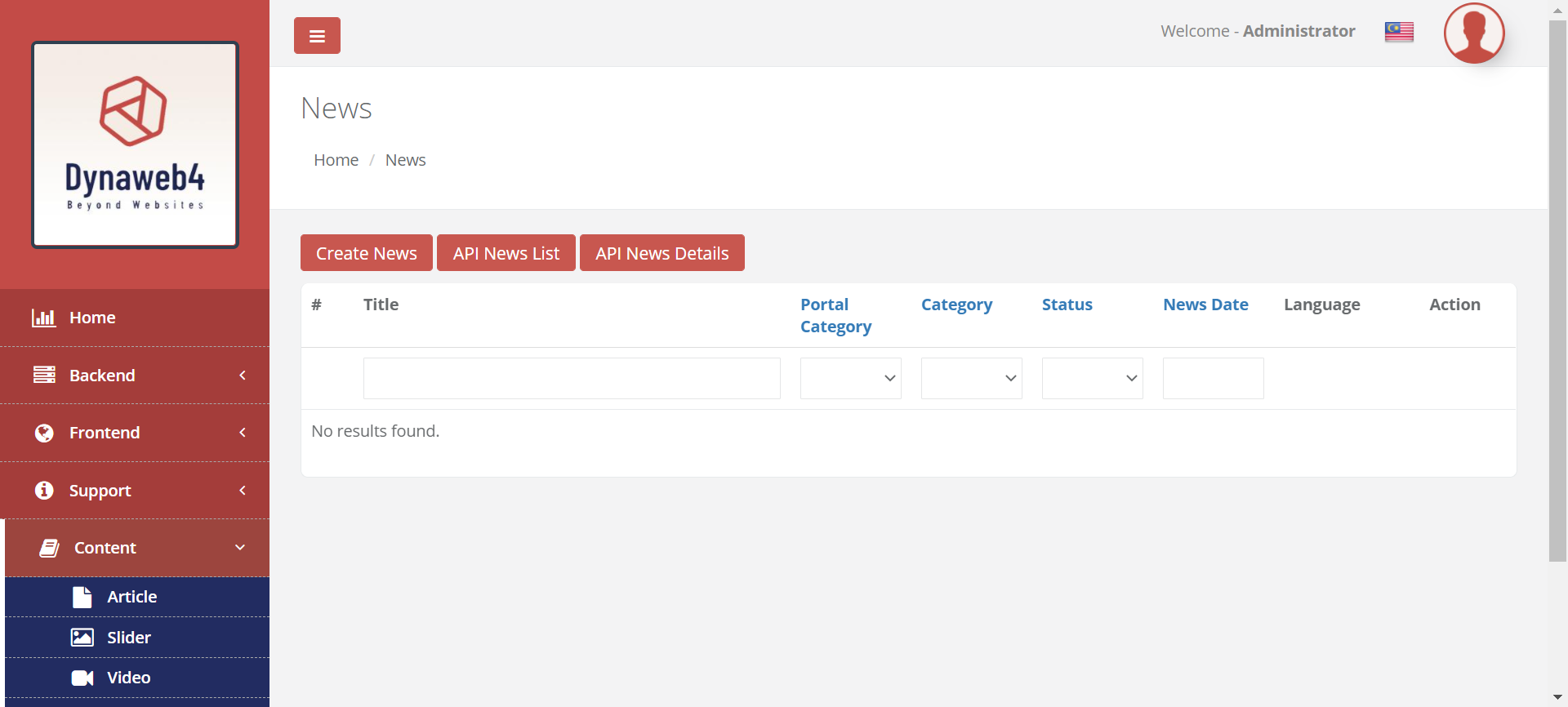Click the Slider image icon

82,638
